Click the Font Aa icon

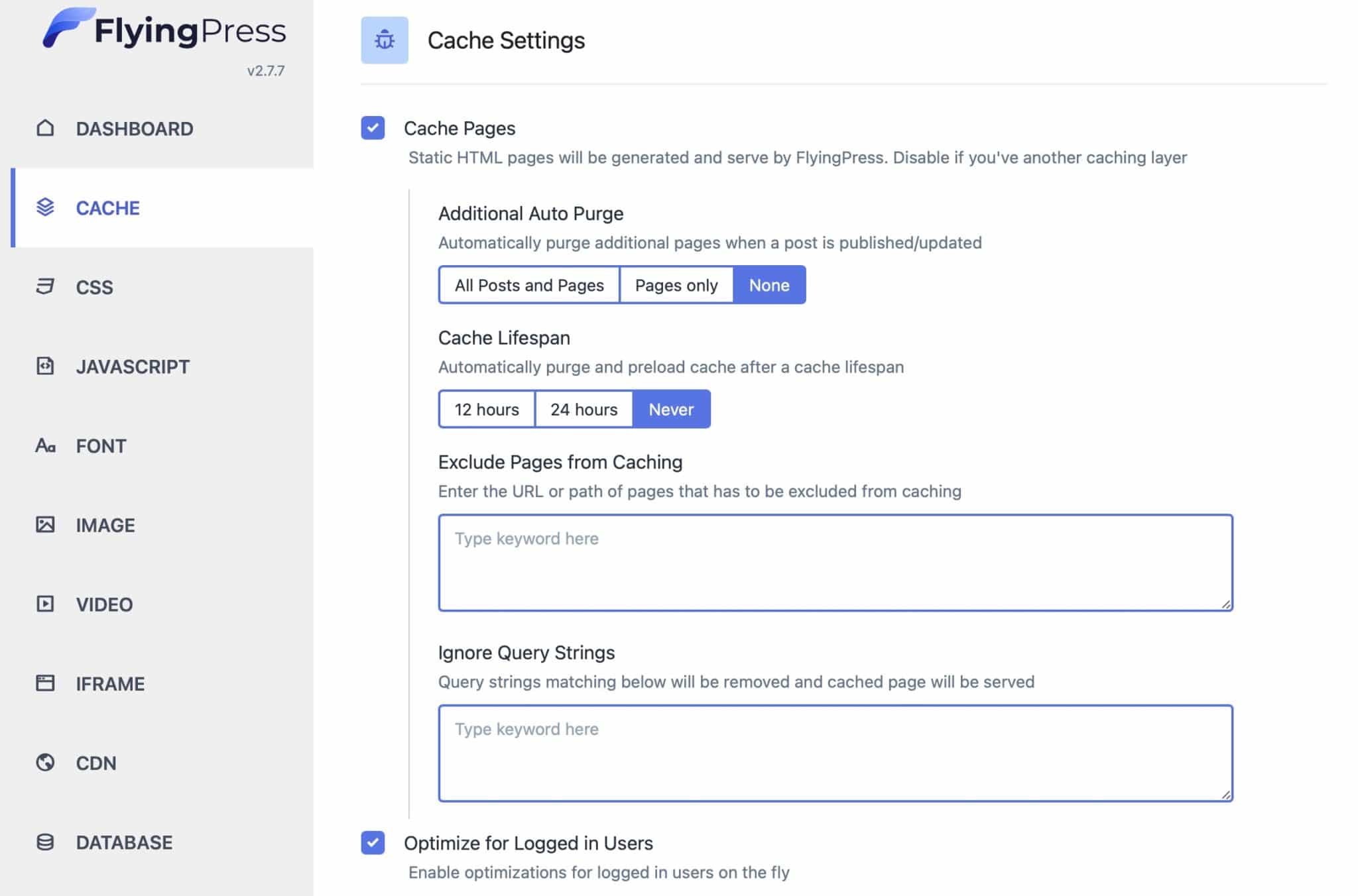pyautogui.click(x=45, y=445)
